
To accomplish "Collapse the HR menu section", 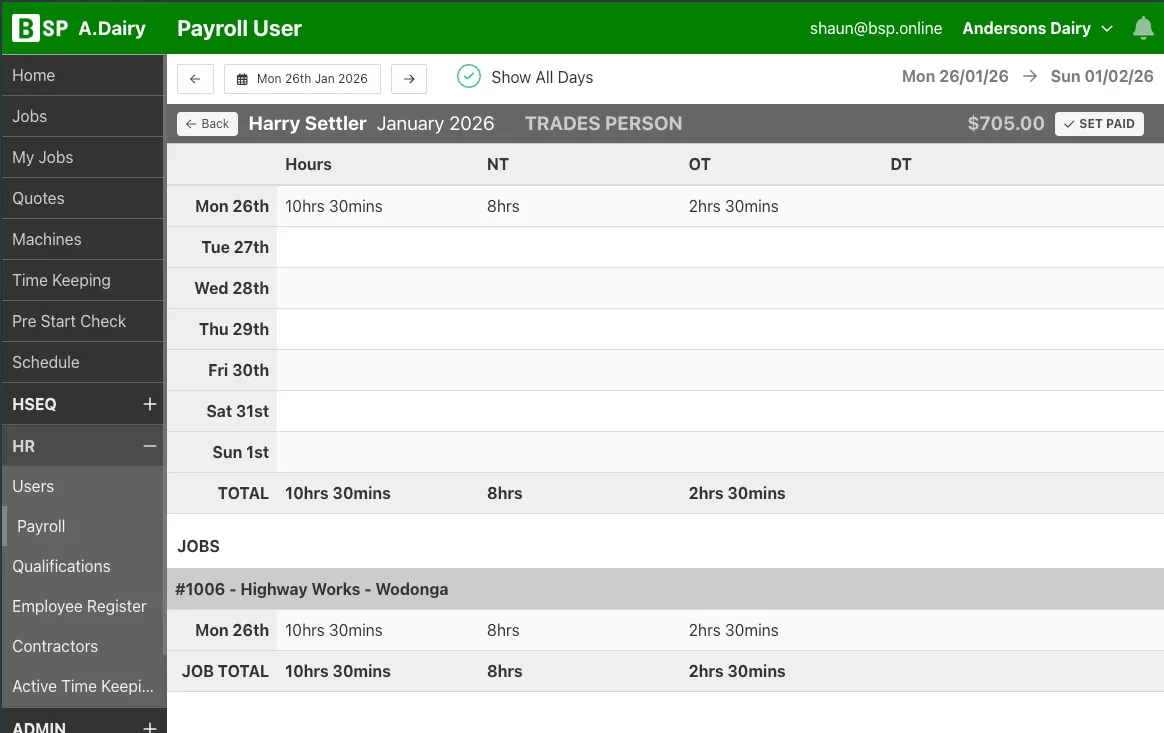I will tap(149, 446).
